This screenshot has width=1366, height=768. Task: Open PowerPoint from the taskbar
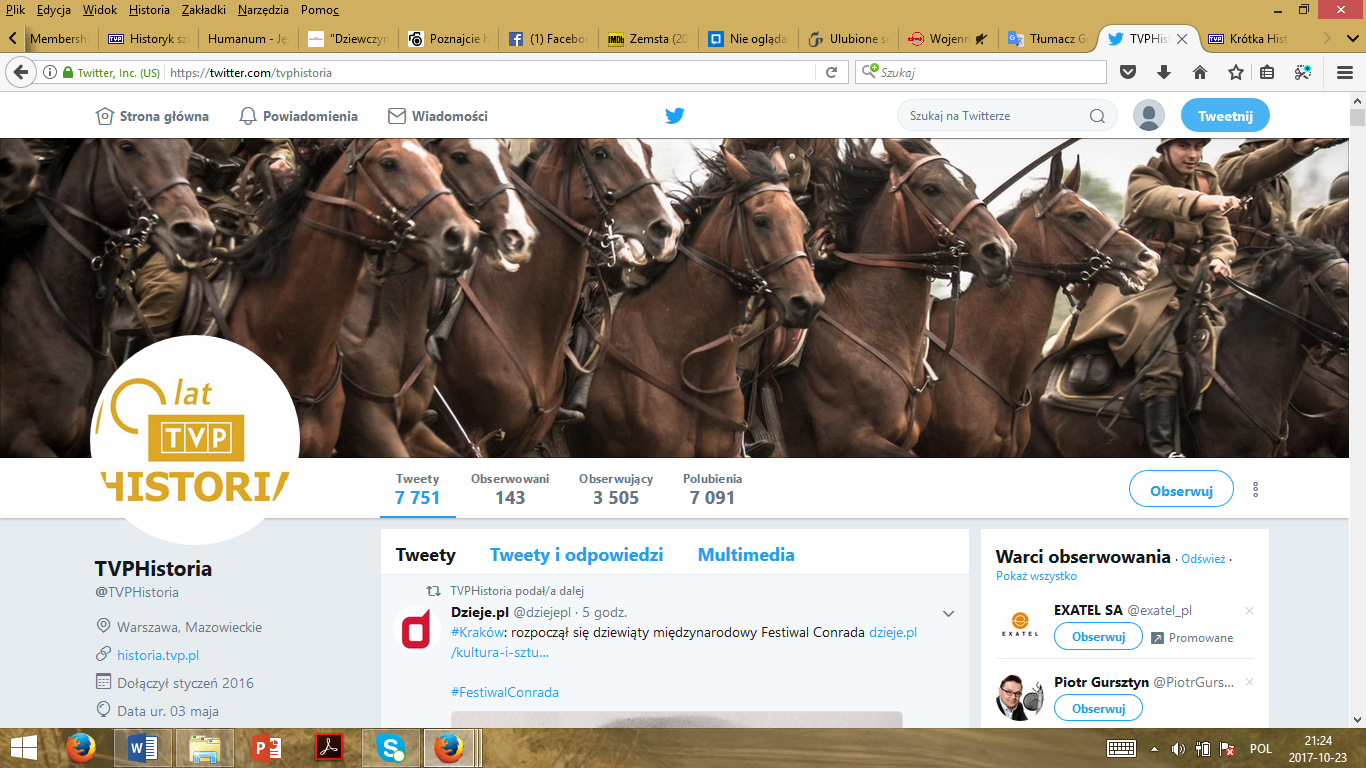tap(267, 748)
